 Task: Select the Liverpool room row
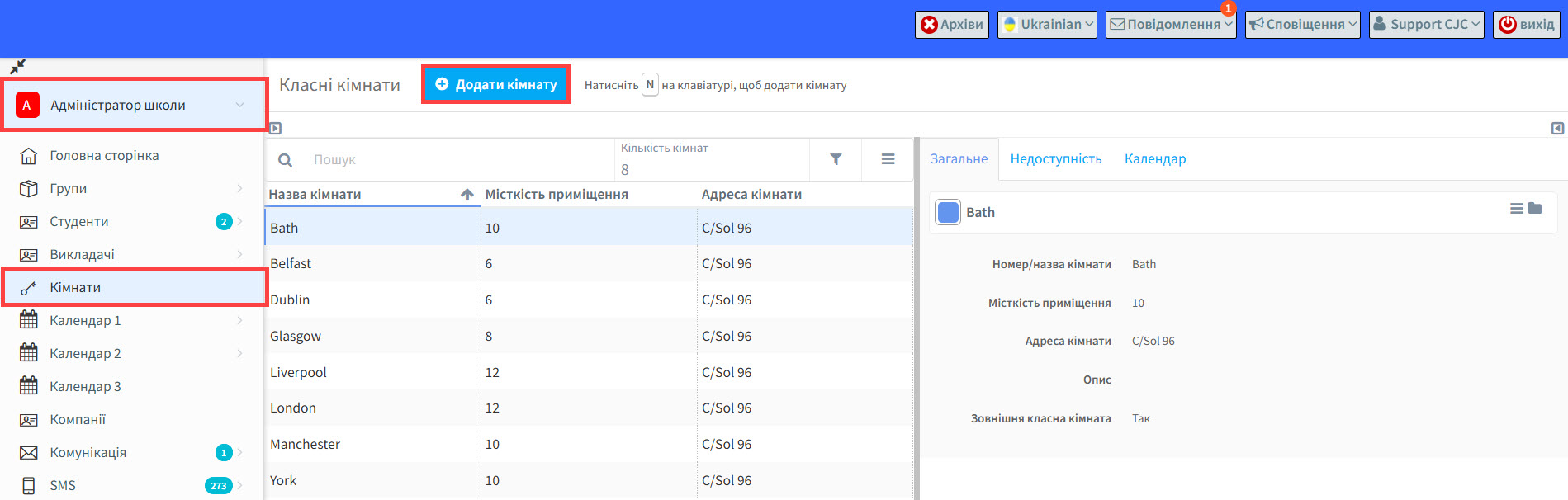click(x=298, y=372)
